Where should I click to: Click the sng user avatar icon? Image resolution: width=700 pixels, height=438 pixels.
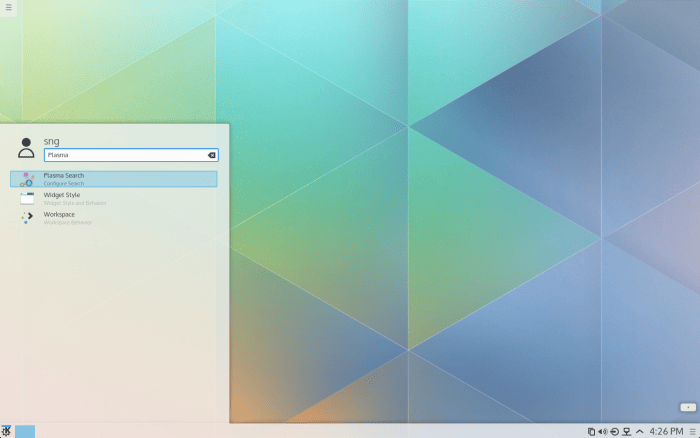point(27,149)
